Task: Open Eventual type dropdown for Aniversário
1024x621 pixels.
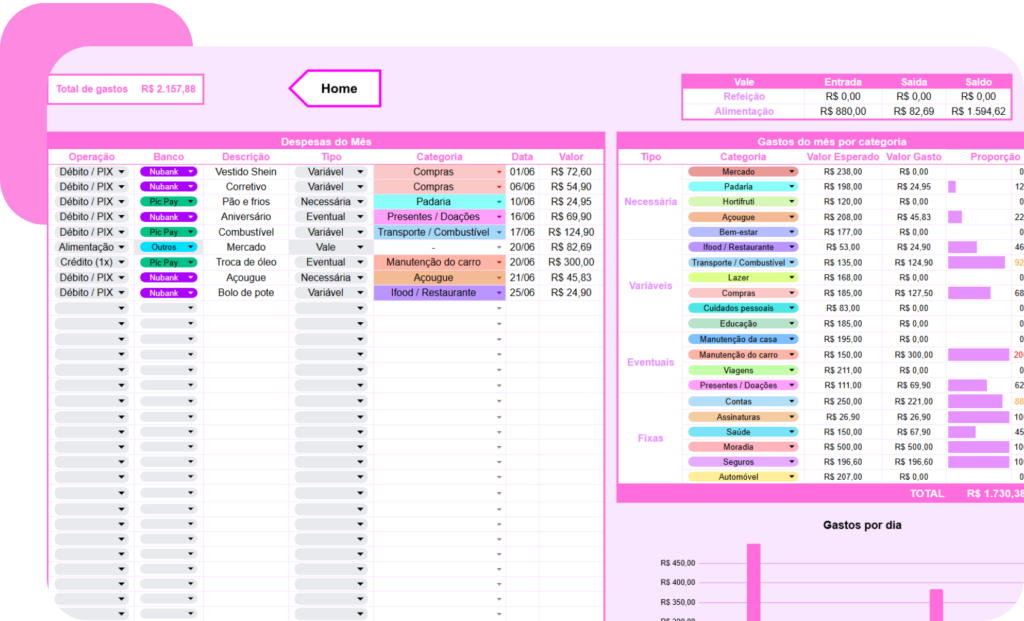Action: coord(330,217)
